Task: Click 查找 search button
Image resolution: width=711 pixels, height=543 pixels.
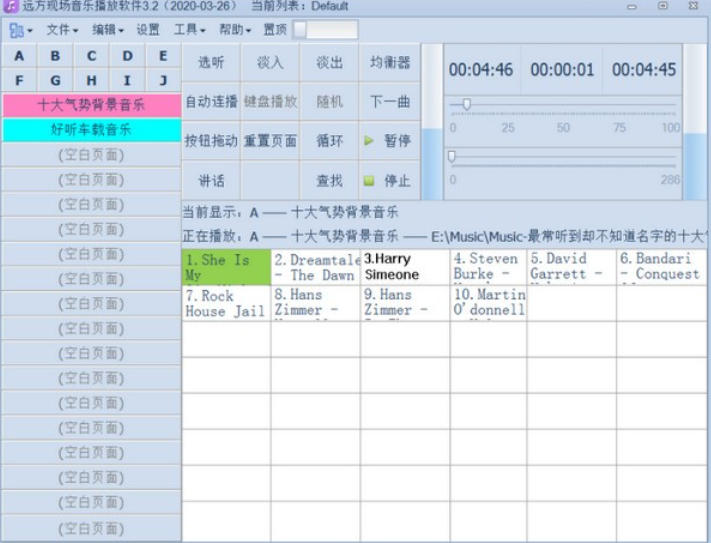Action: pos(329,181)
